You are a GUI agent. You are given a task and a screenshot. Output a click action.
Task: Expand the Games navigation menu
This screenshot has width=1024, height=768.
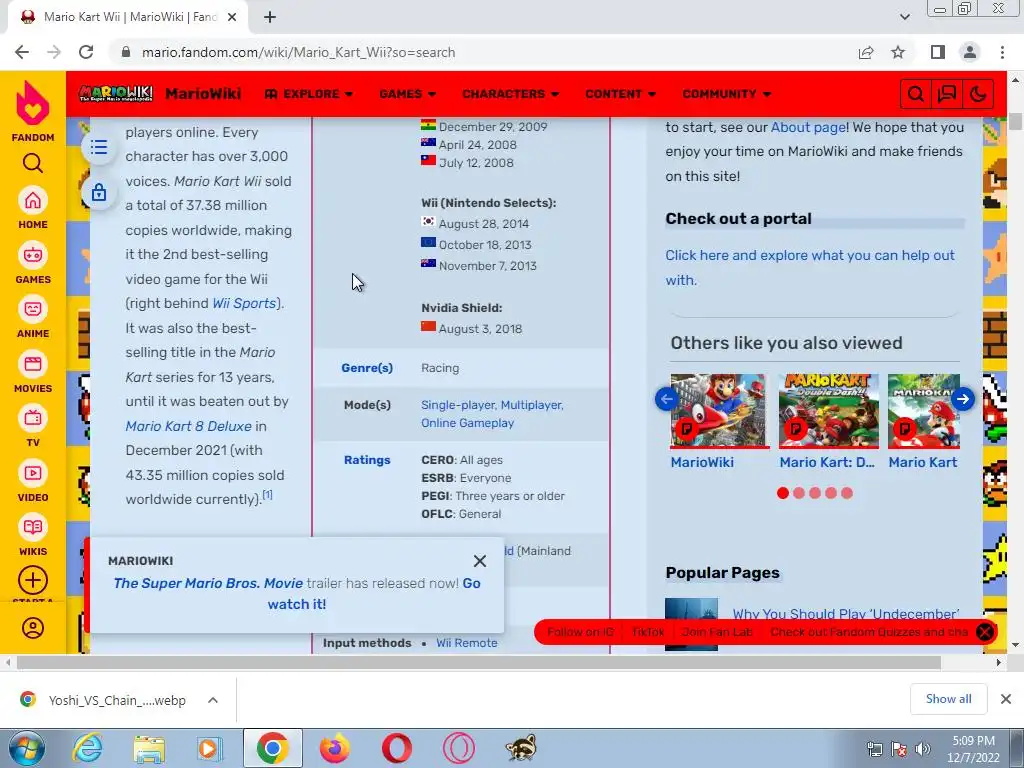[408, 94]
